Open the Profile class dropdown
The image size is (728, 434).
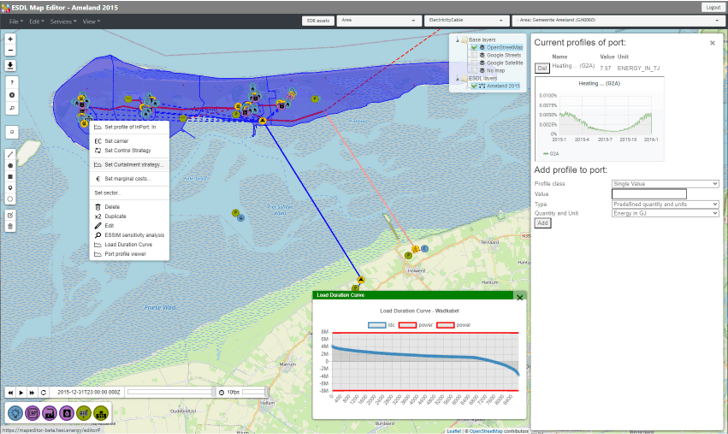click(665, 184)
